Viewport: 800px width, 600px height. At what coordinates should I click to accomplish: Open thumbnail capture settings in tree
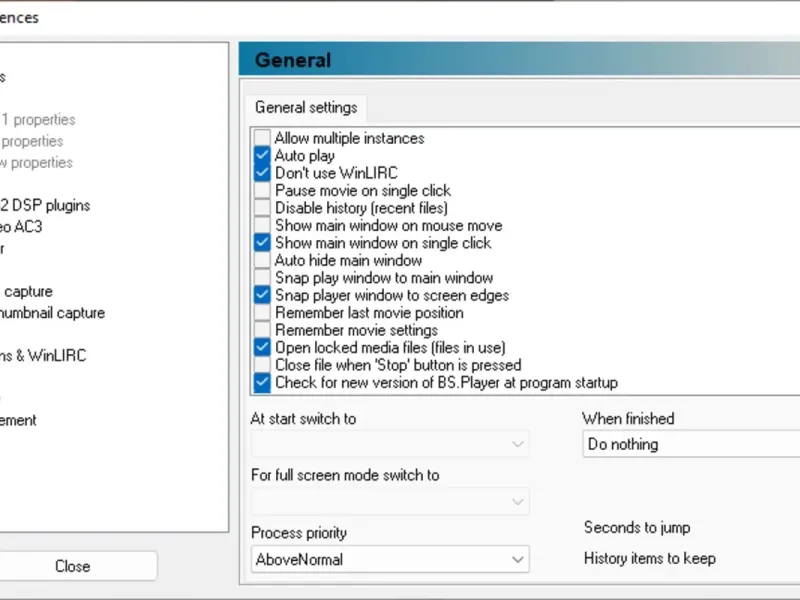tap(52, 313)
